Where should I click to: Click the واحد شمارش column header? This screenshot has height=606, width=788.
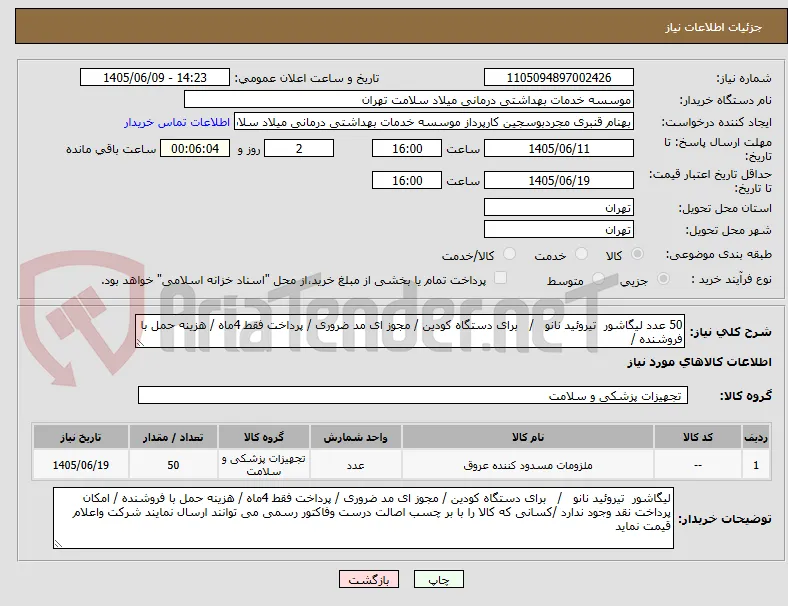tap(355, 437)
